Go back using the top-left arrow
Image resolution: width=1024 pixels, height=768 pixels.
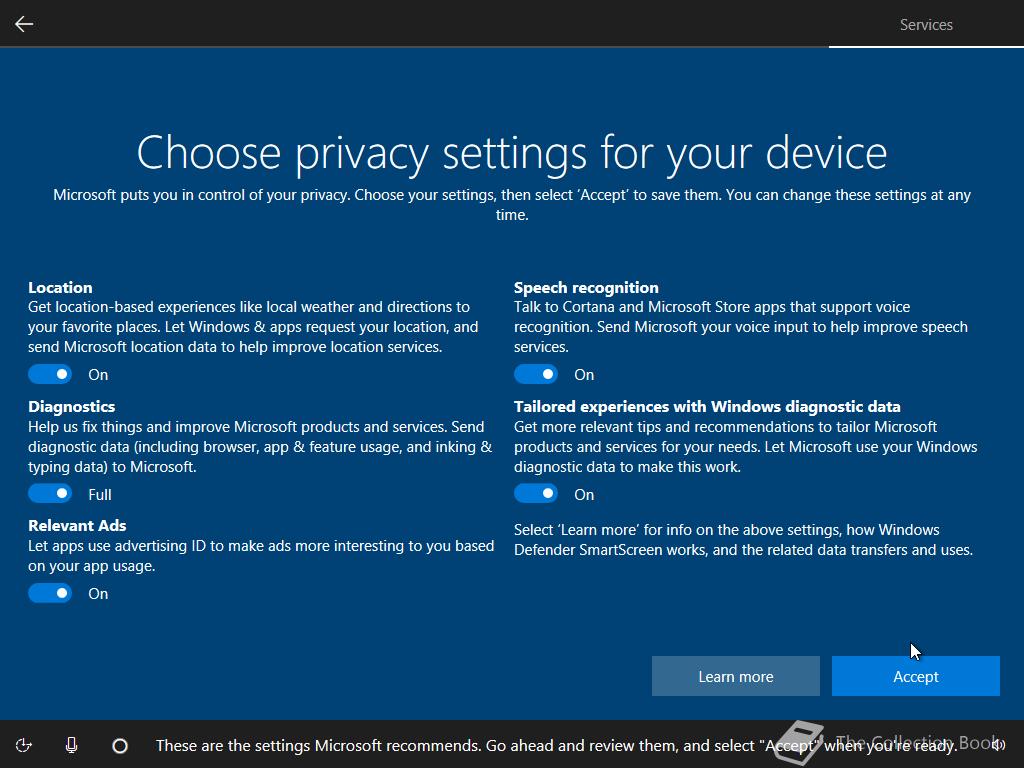point(24,24)
